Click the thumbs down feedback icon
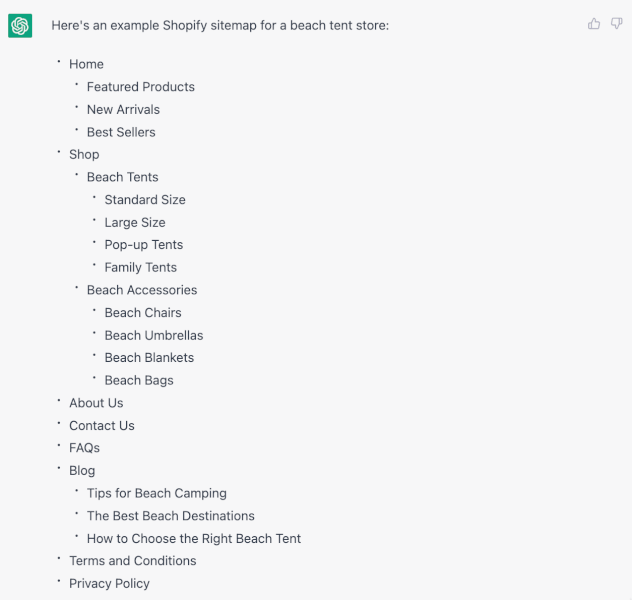632x600 pixels. tap(616, 24)
